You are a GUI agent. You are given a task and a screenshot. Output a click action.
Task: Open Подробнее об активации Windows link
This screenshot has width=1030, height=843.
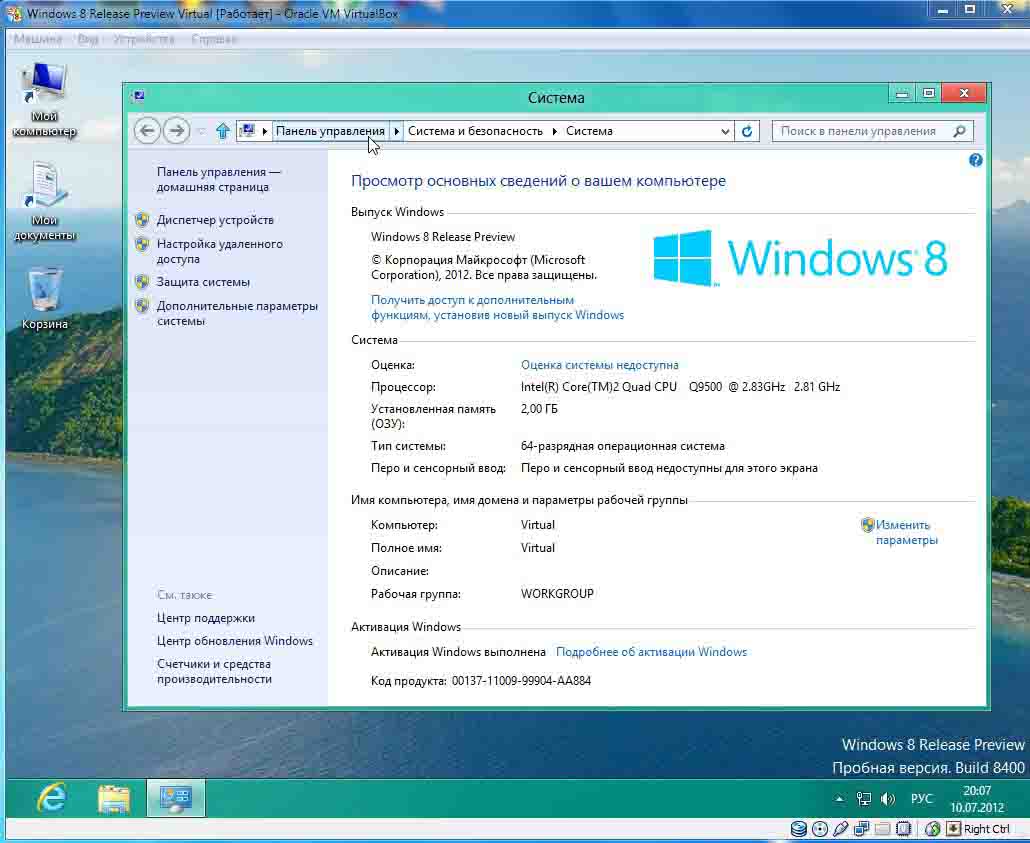click(x=651, y=652)
